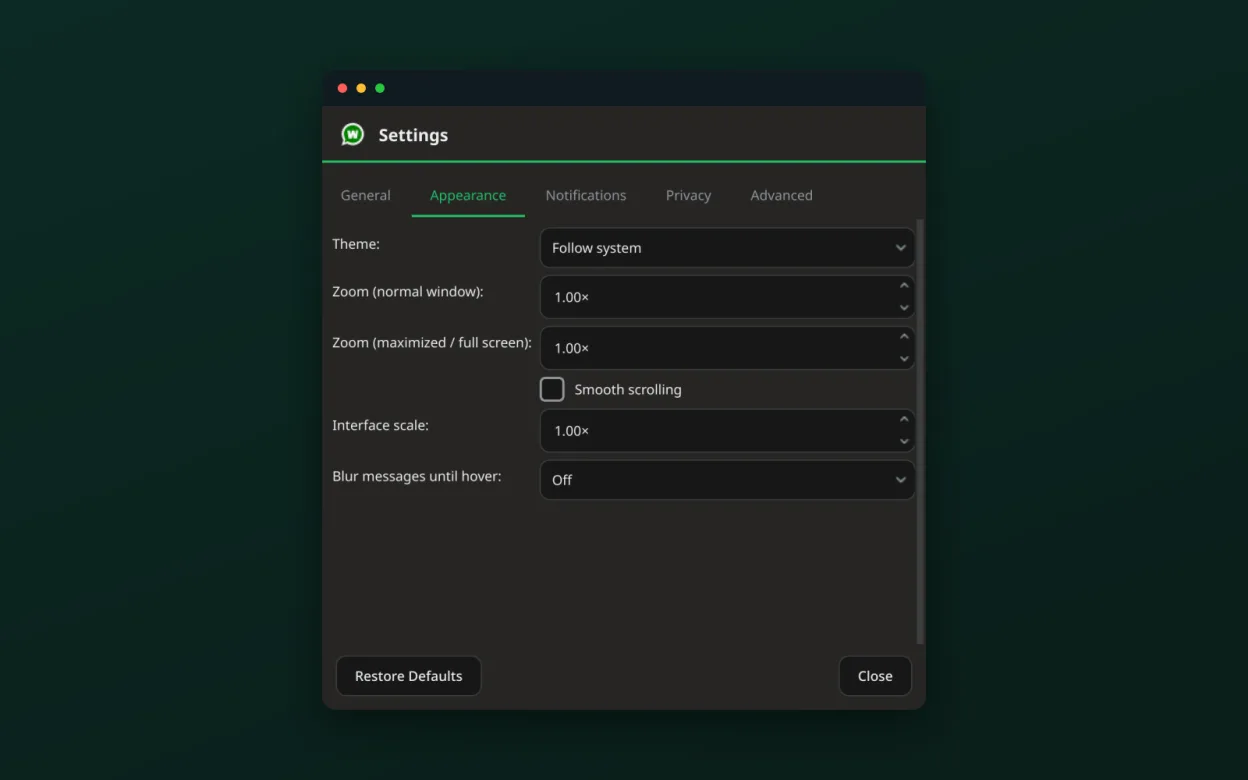
Task: Select the Appearance tab
Action: pyautogui.click(x=468, y=195)
